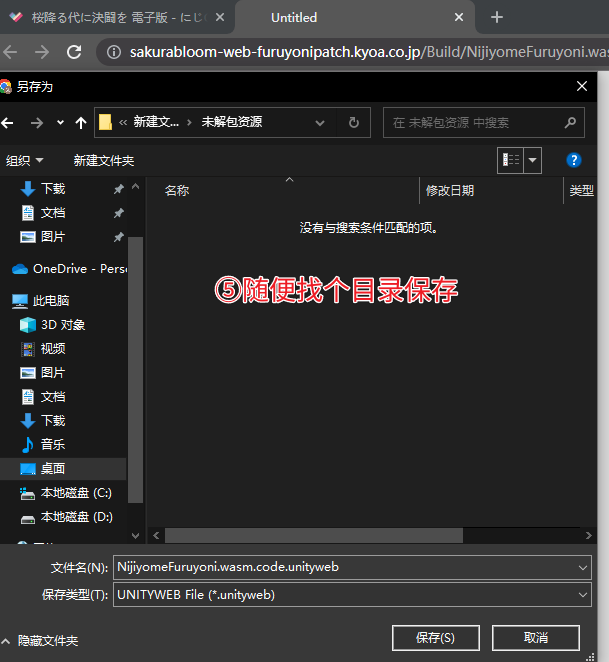Click the 保存(S) button
Image resolution: width=609 pixels, height=662 pixels.
pos(435,638)
